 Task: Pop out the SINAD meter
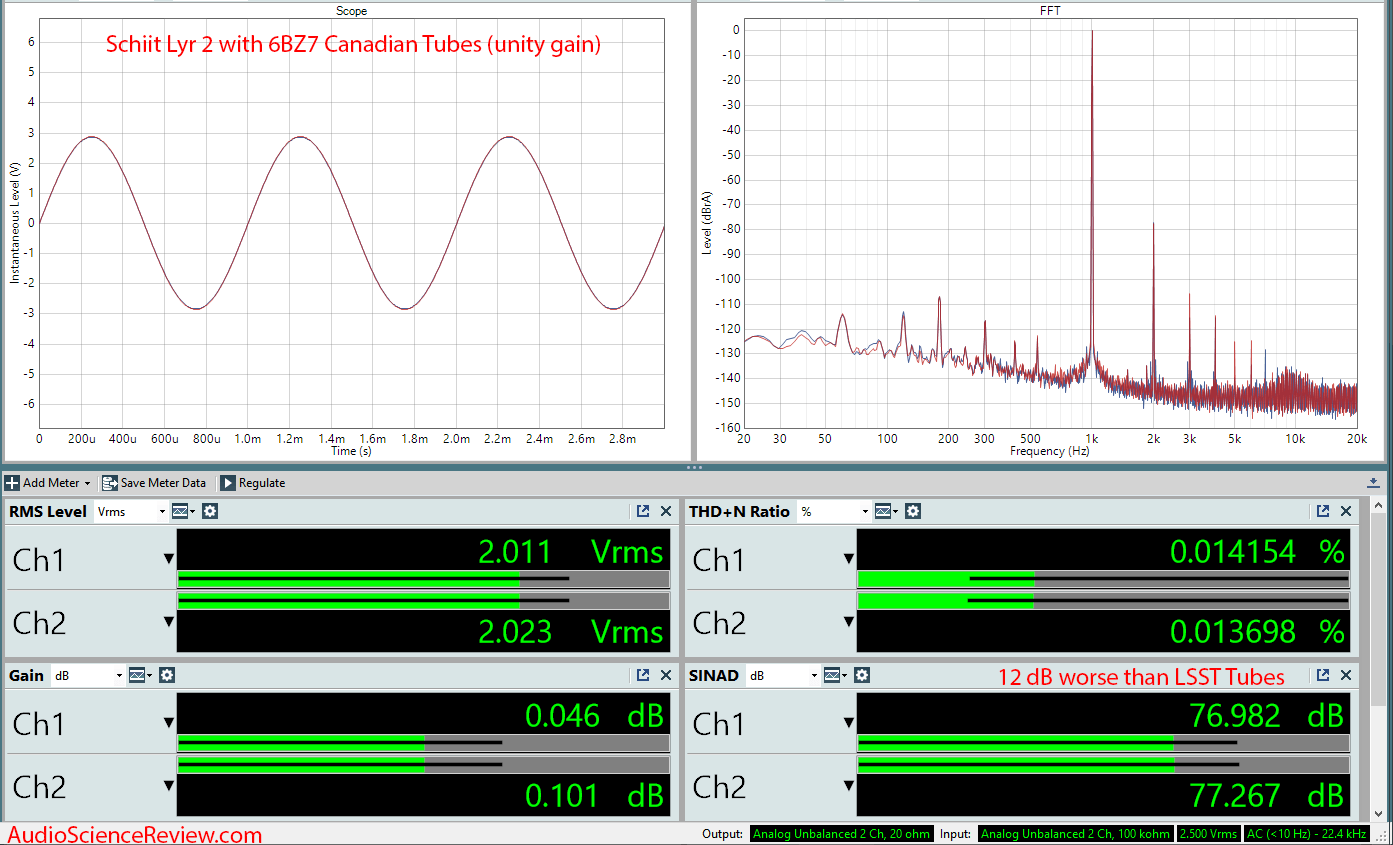click(1323, 675)
